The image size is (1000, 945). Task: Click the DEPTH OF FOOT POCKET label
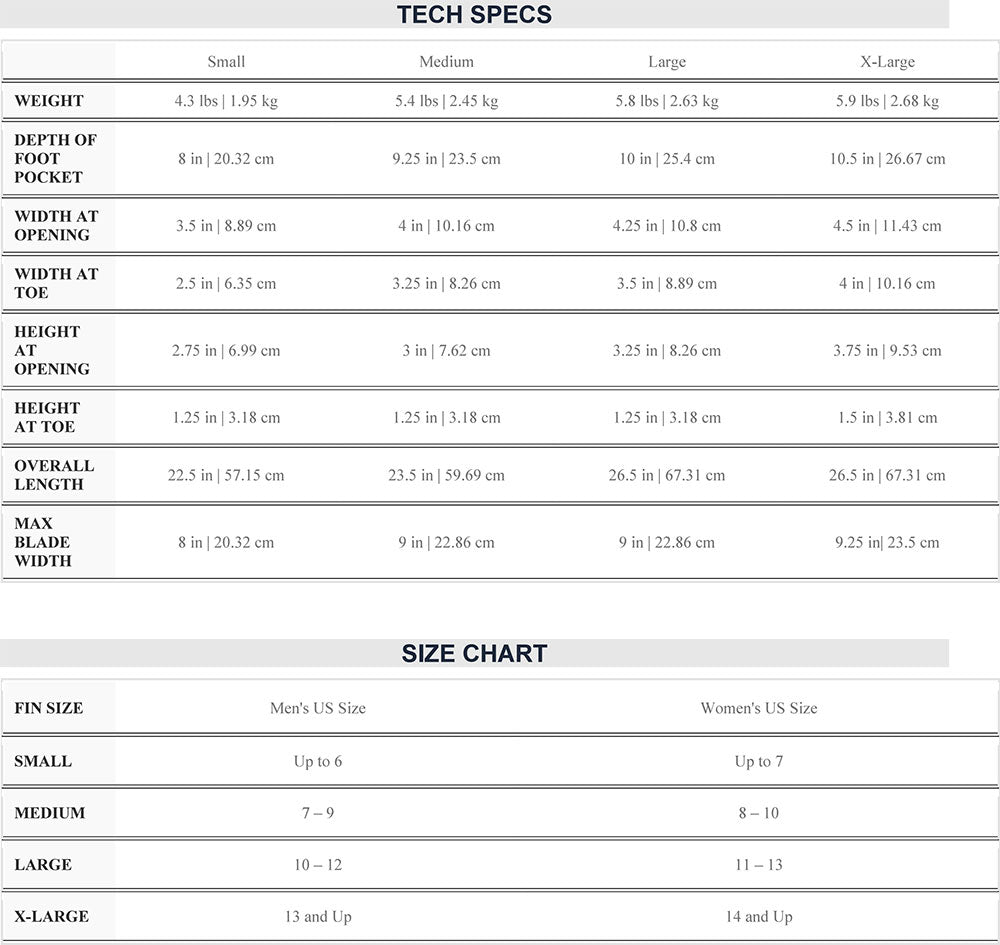[55, 158]
